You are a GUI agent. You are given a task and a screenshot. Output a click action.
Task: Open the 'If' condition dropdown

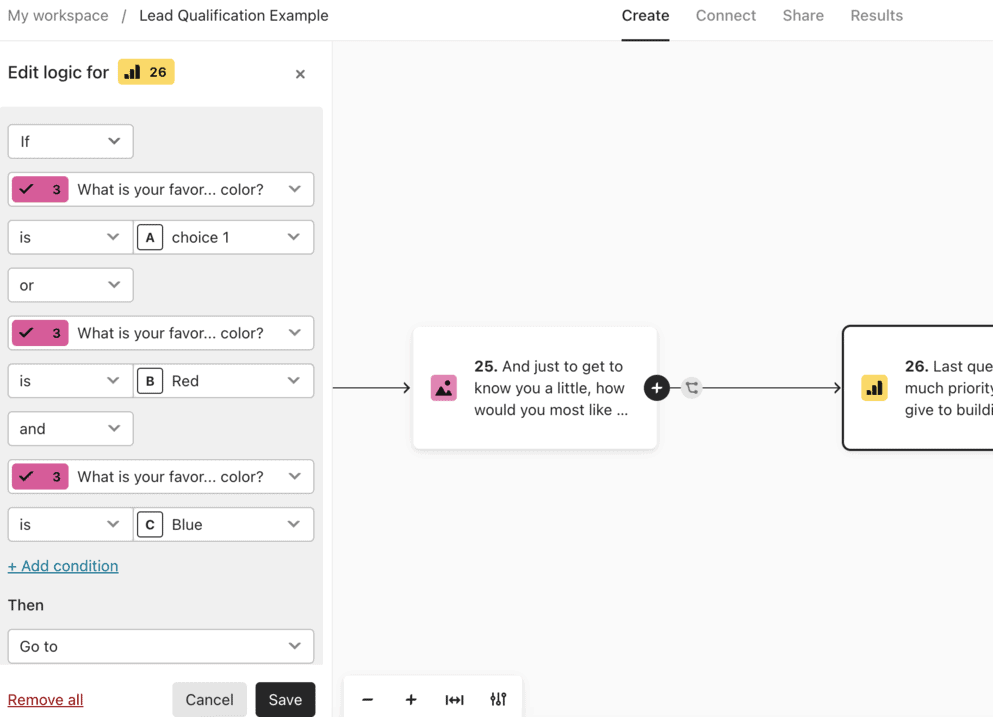click(x=70, y=141)
